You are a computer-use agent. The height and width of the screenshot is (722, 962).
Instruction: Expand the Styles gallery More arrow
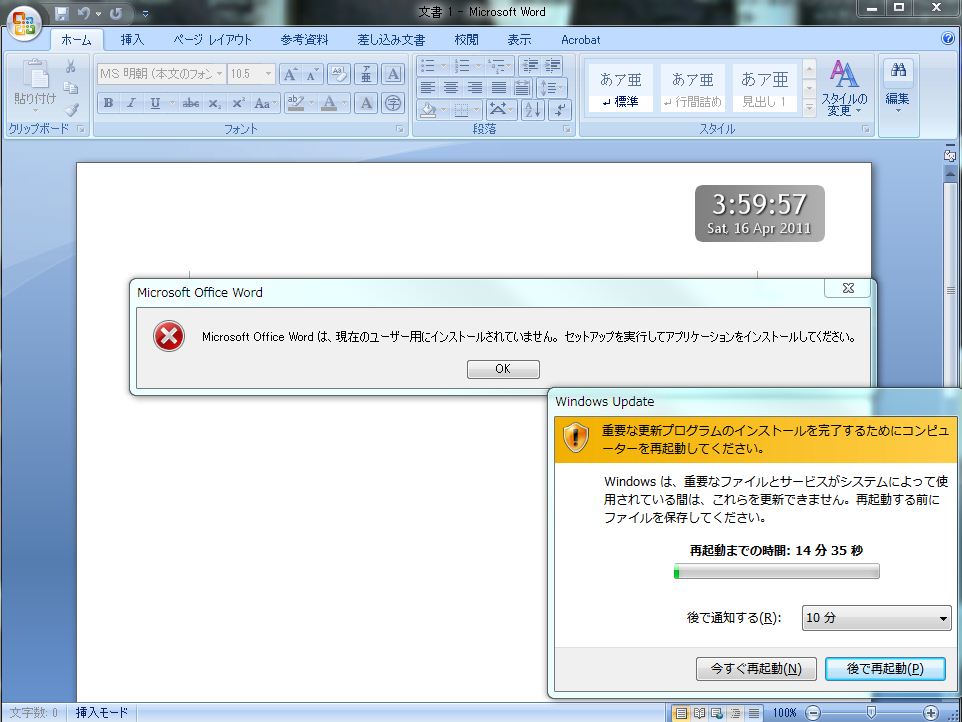pos(809,107)
